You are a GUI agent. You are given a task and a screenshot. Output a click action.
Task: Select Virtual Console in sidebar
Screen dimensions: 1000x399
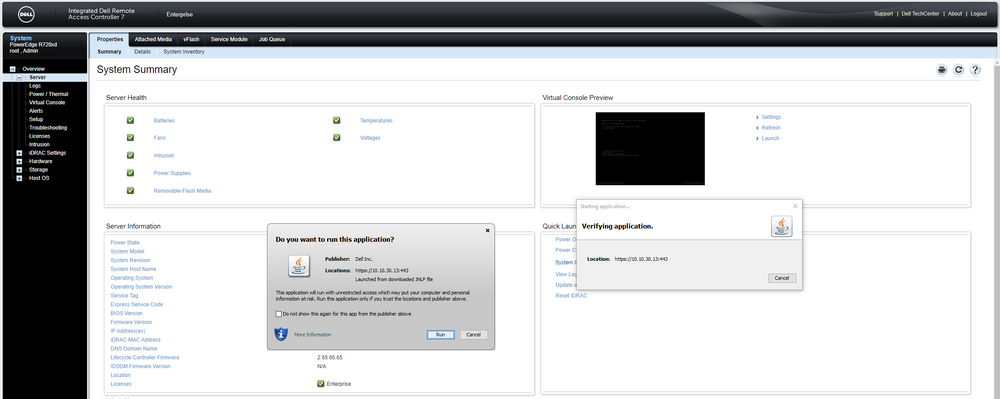tap(47, 102)
